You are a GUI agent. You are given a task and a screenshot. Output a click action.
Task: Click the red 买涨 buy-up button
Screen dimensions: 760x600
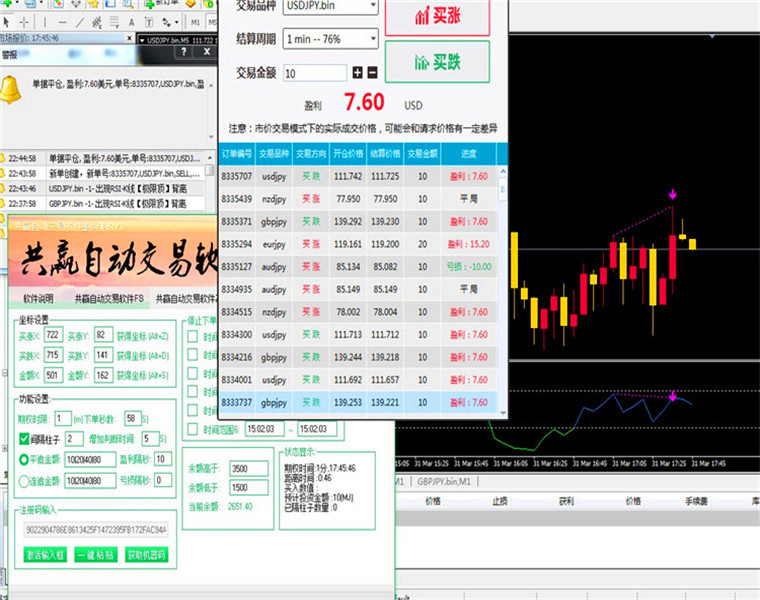point(437,16)
